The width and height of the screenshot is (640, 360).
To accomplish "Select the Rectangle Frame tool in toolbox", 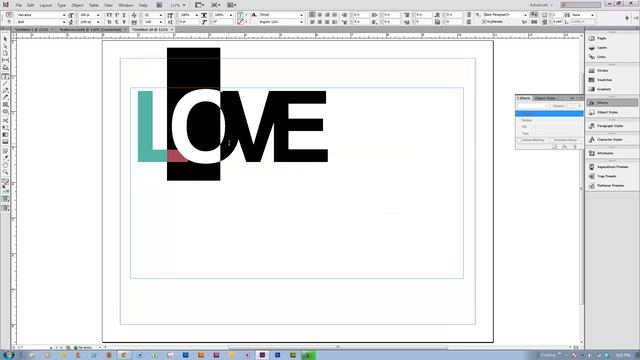I will (x=5, y=104).
